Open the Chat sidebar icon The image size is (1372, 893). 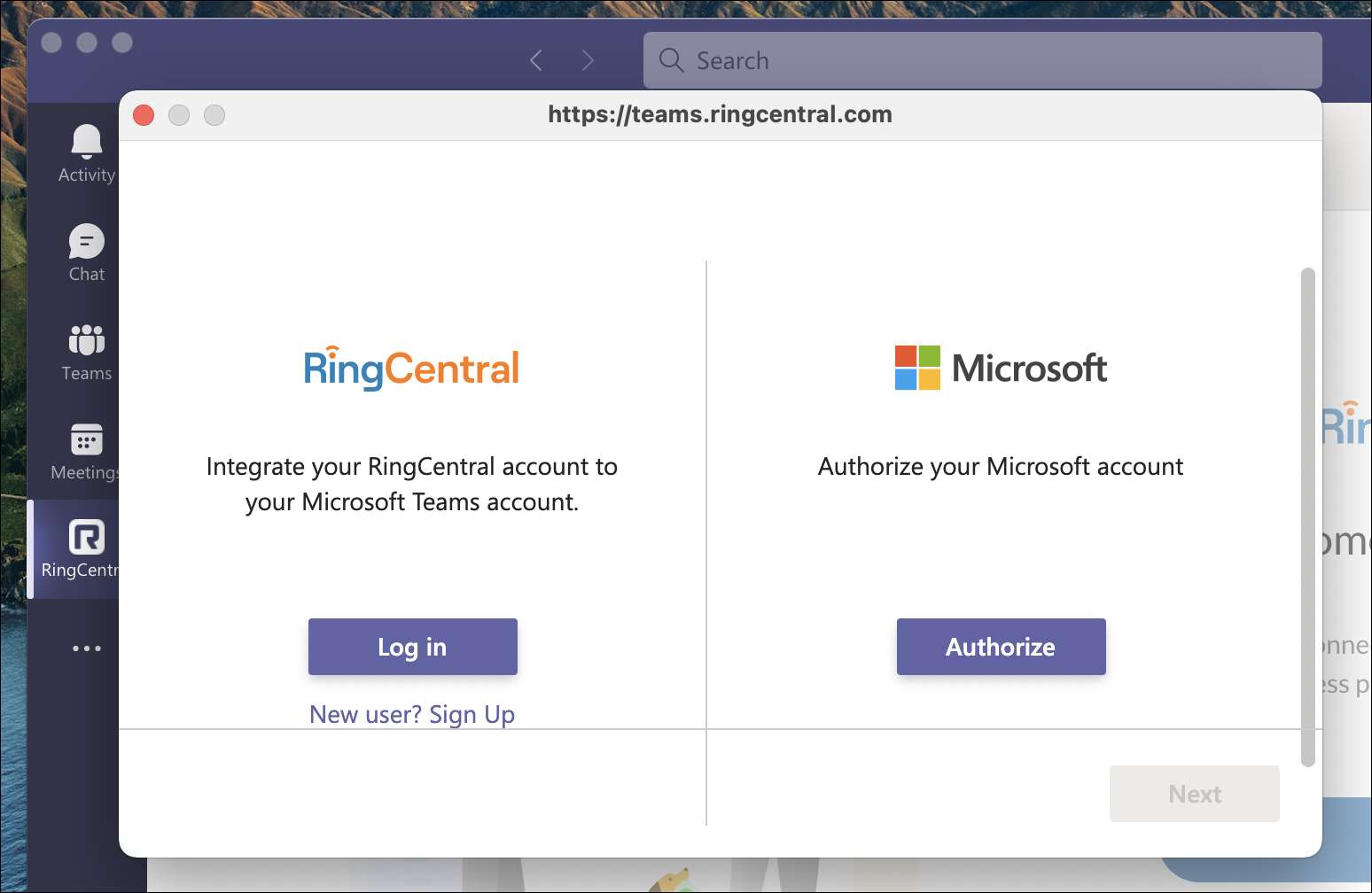(x=86, y=241)
